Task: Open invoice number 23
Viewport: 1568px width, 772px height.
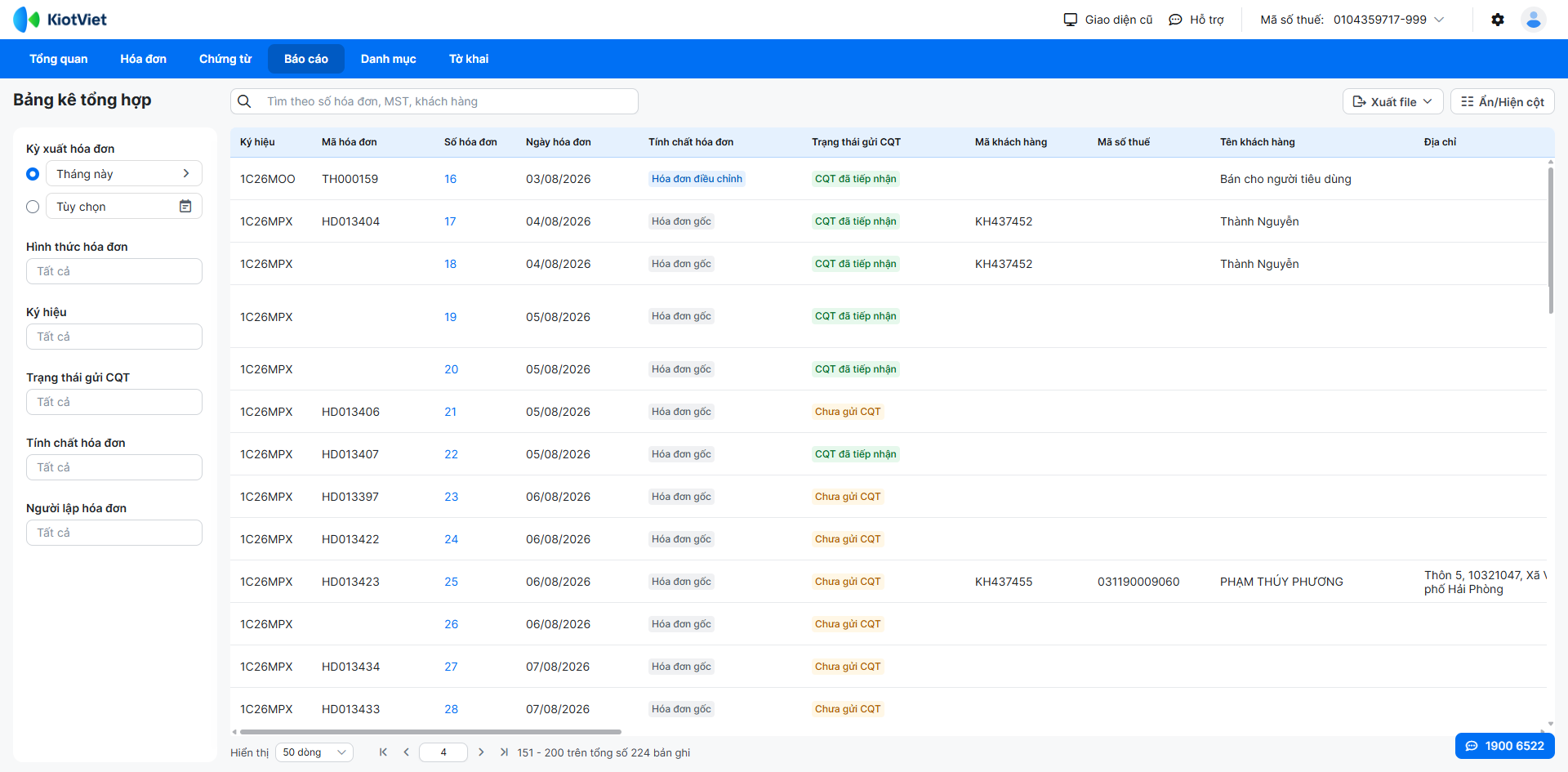Action: coord(451,497)
